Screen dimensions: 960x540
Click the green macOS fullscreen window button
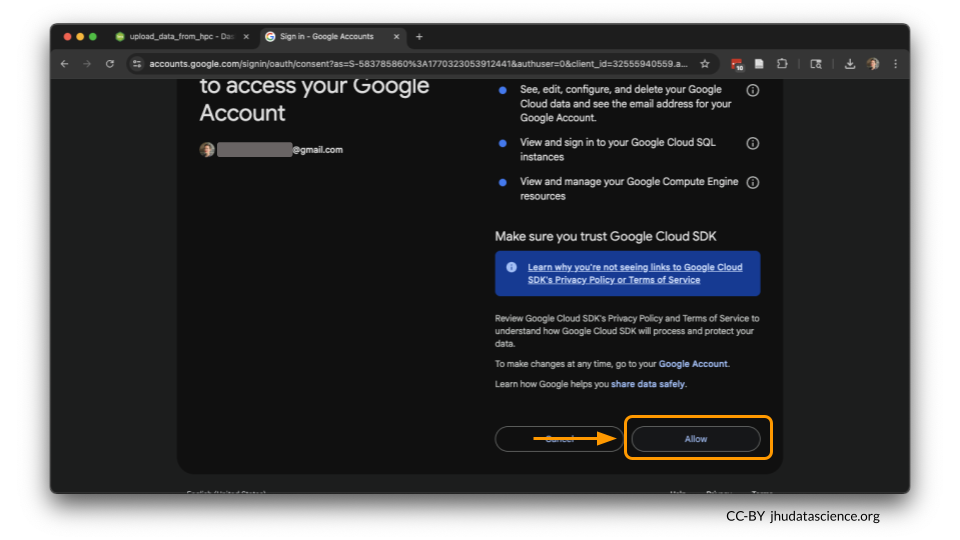pos(93,37)
